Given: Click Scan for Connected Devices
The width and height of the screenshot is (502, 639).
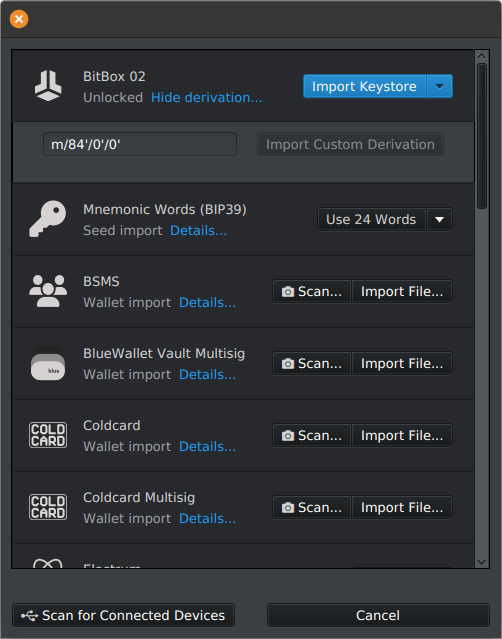Looking at the screenshot, I should (x=124, y=615).
